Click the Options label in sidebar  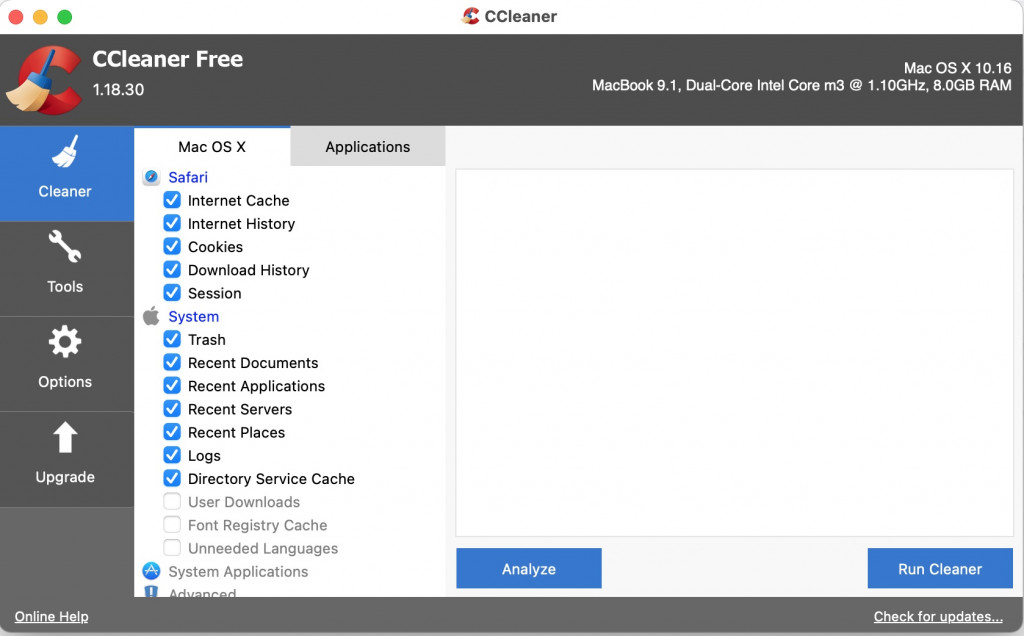click(x=65, y=382)
